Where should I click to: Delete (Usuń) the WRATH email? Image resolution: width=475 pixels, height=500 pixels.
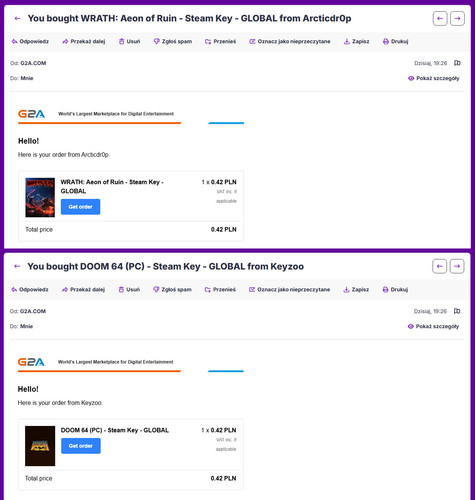(x=129, y=41)
